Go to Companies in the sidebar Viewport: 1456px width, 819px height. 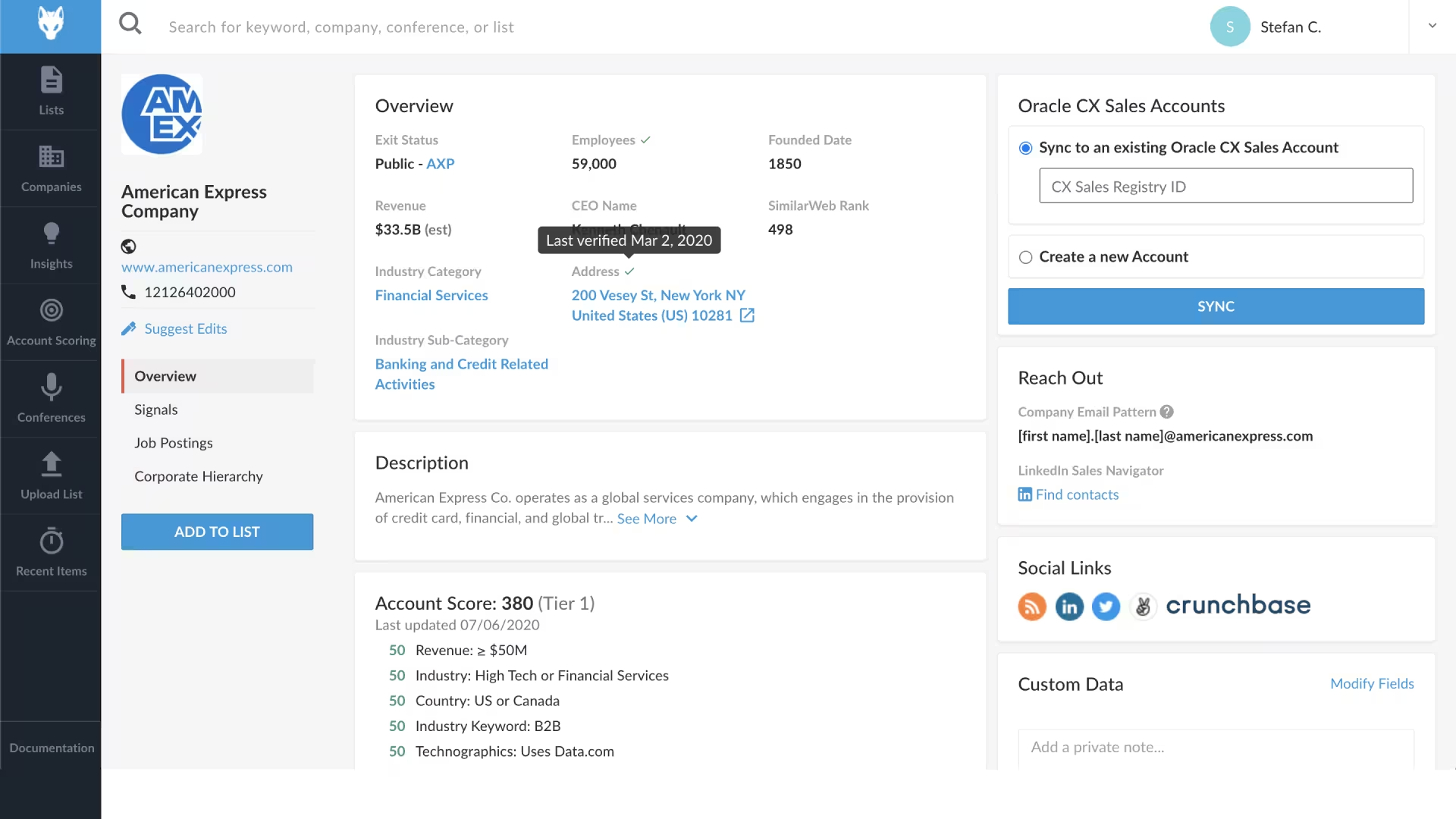(51, 168)
